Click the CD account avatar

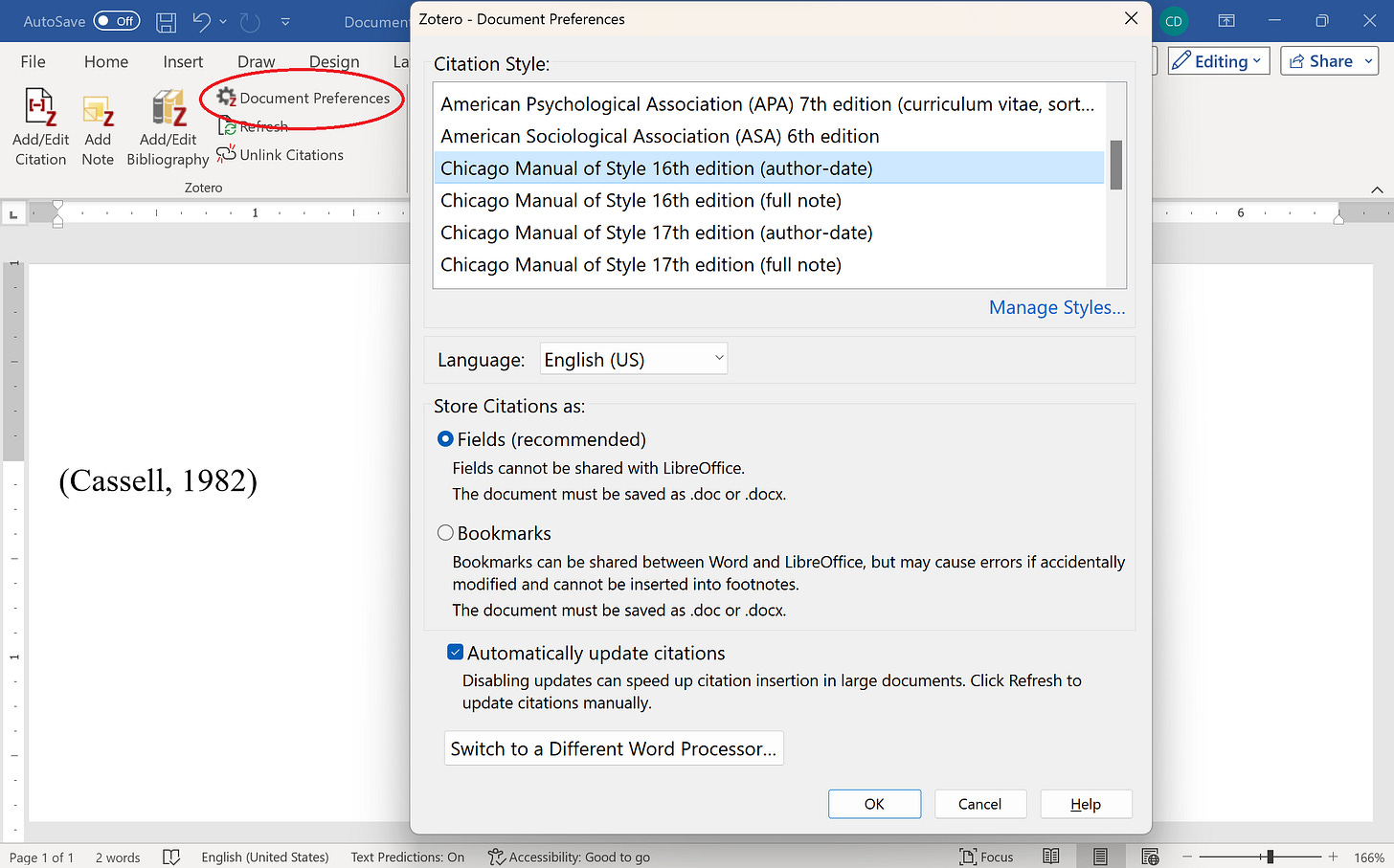tap(1174, 21)
